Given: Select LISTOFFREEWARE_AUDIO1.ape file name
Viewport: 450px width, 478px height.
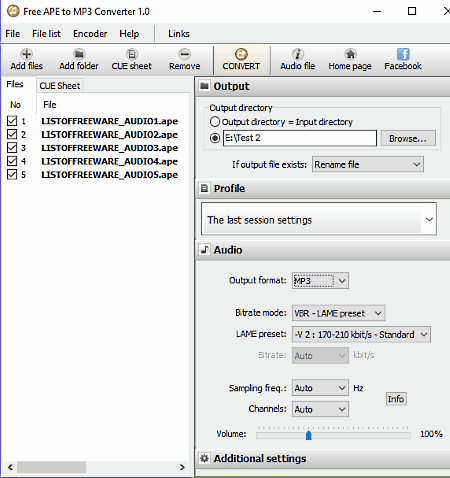Looking at the screenshot, I should point(109,121).
